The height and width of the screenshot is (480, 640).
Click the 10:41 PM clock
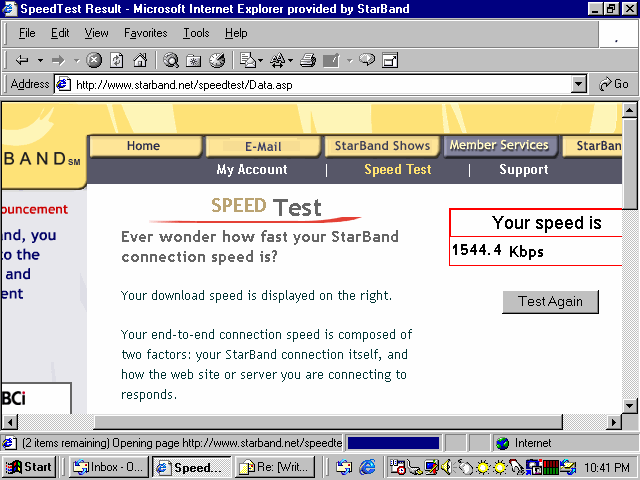(606, 467)
